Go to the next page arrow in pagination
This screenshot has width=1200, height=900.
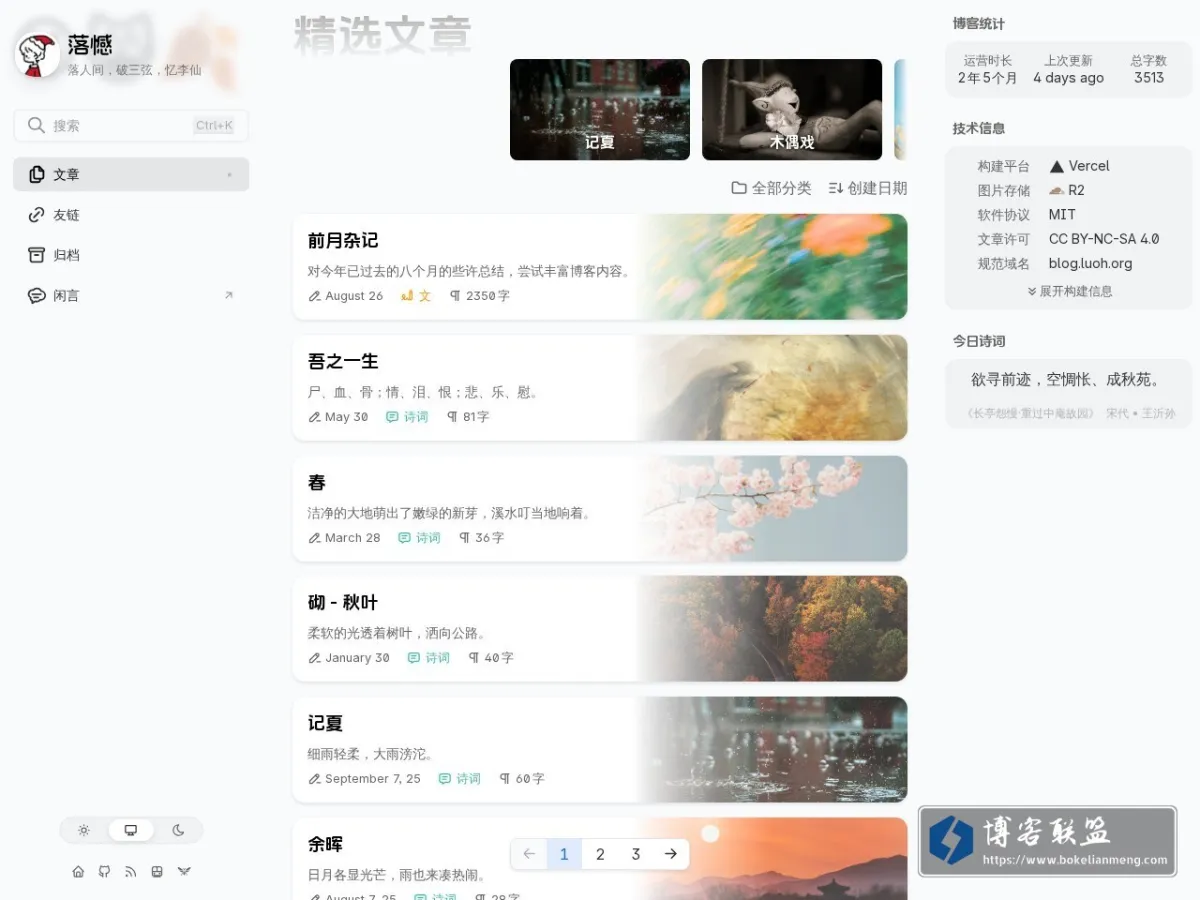click(x=671, y=854)
